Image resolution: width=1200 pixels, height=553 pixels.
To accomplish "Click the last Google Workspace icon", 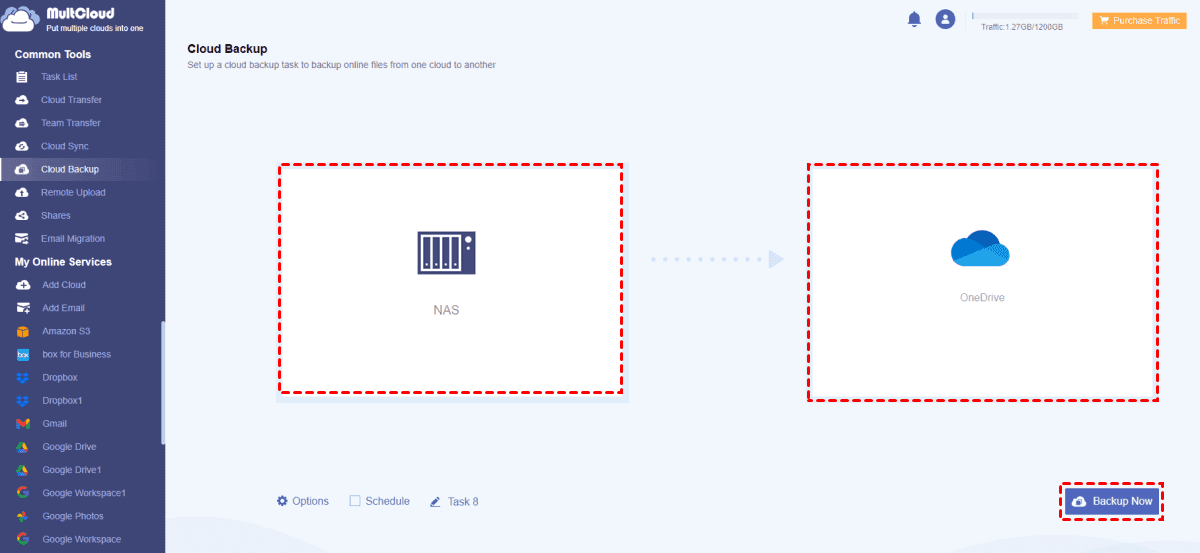I will coord(23,539).
